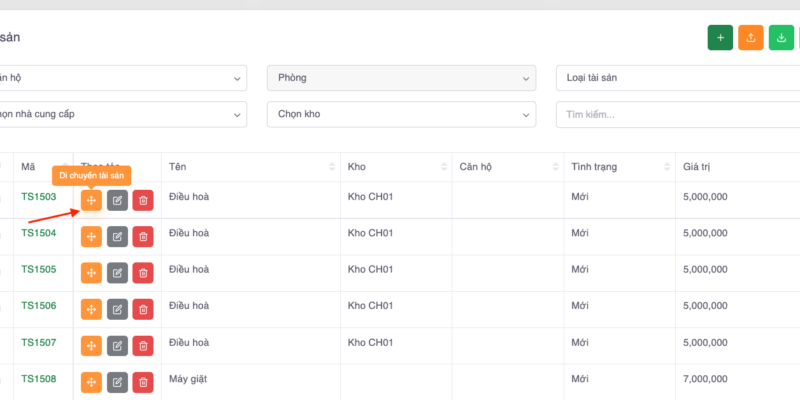Delete asset TS1508 via trash icon
This screenshot has width=800, height=400.
pyautogui.click(x=143, y=381)
